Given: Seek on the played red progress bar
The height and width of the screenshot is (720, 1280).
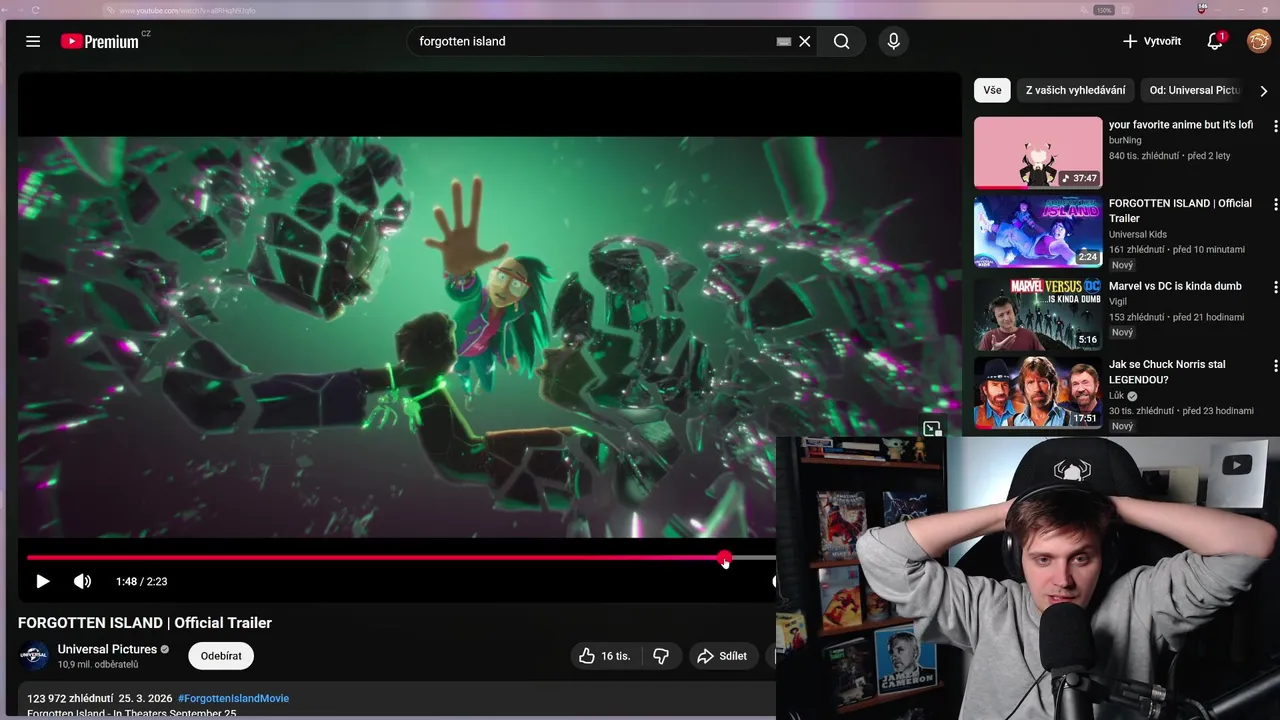Looking at the screenshot, I should point(375,558).
